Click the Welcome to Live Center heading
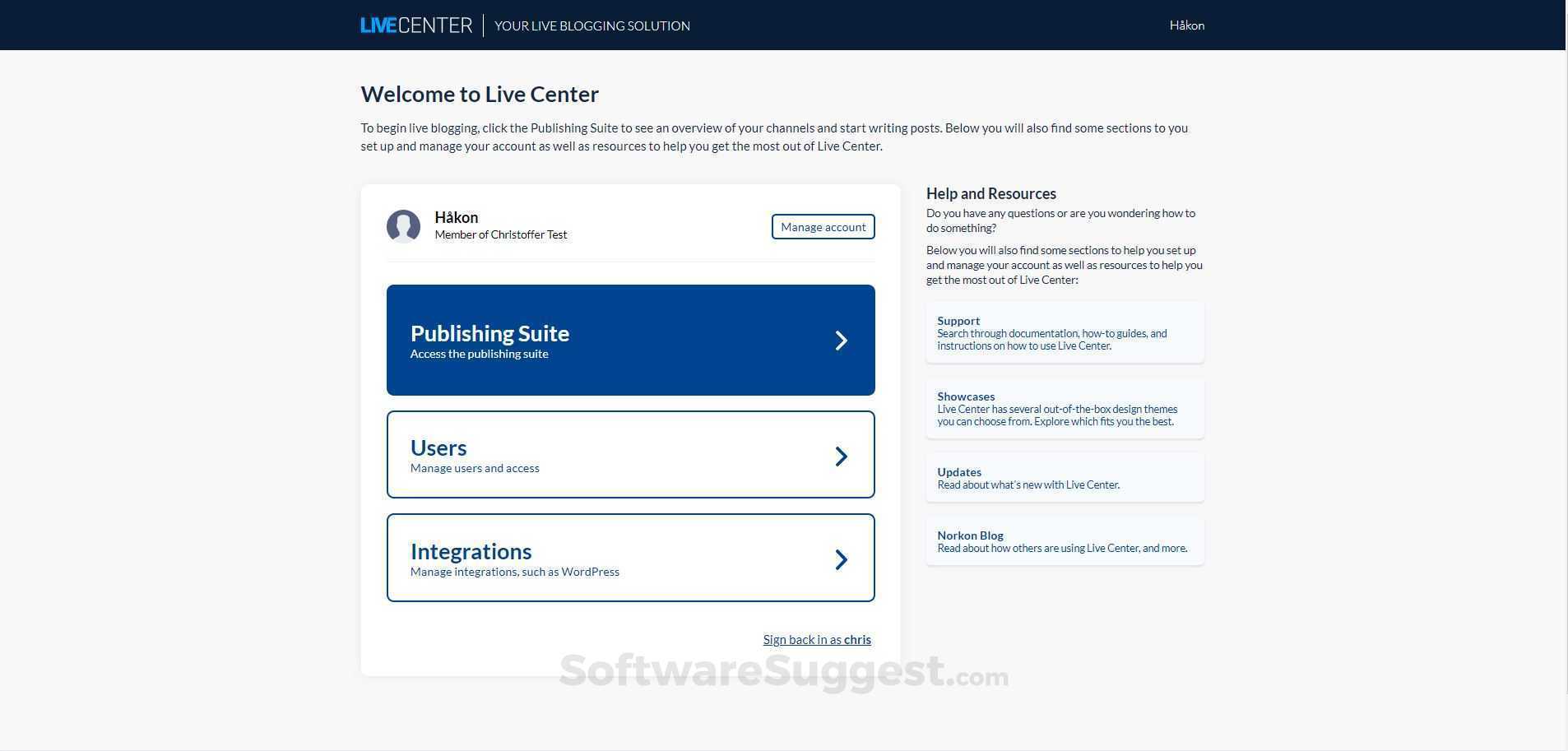Viewport: 1568px width, 751px height. [480, 94]
